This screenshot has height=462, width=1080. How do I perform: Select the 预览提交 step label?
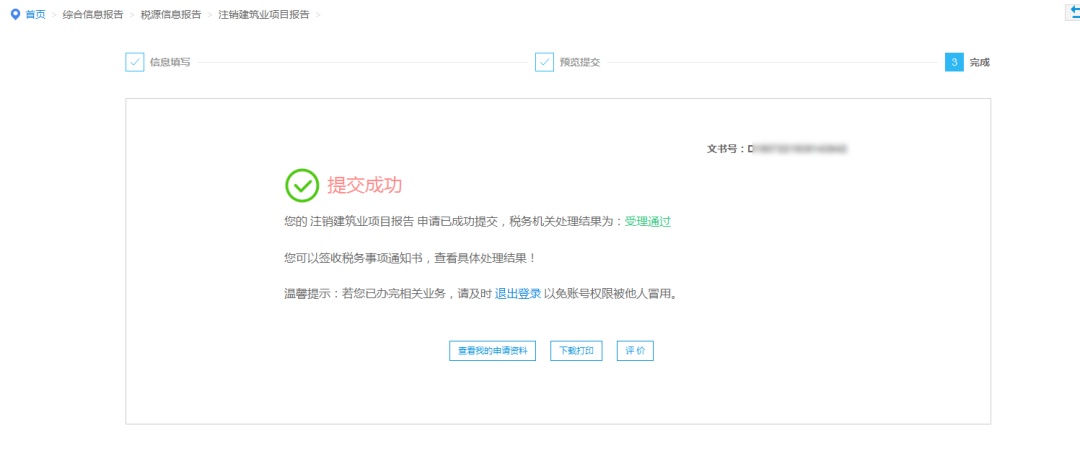point(580,62)
